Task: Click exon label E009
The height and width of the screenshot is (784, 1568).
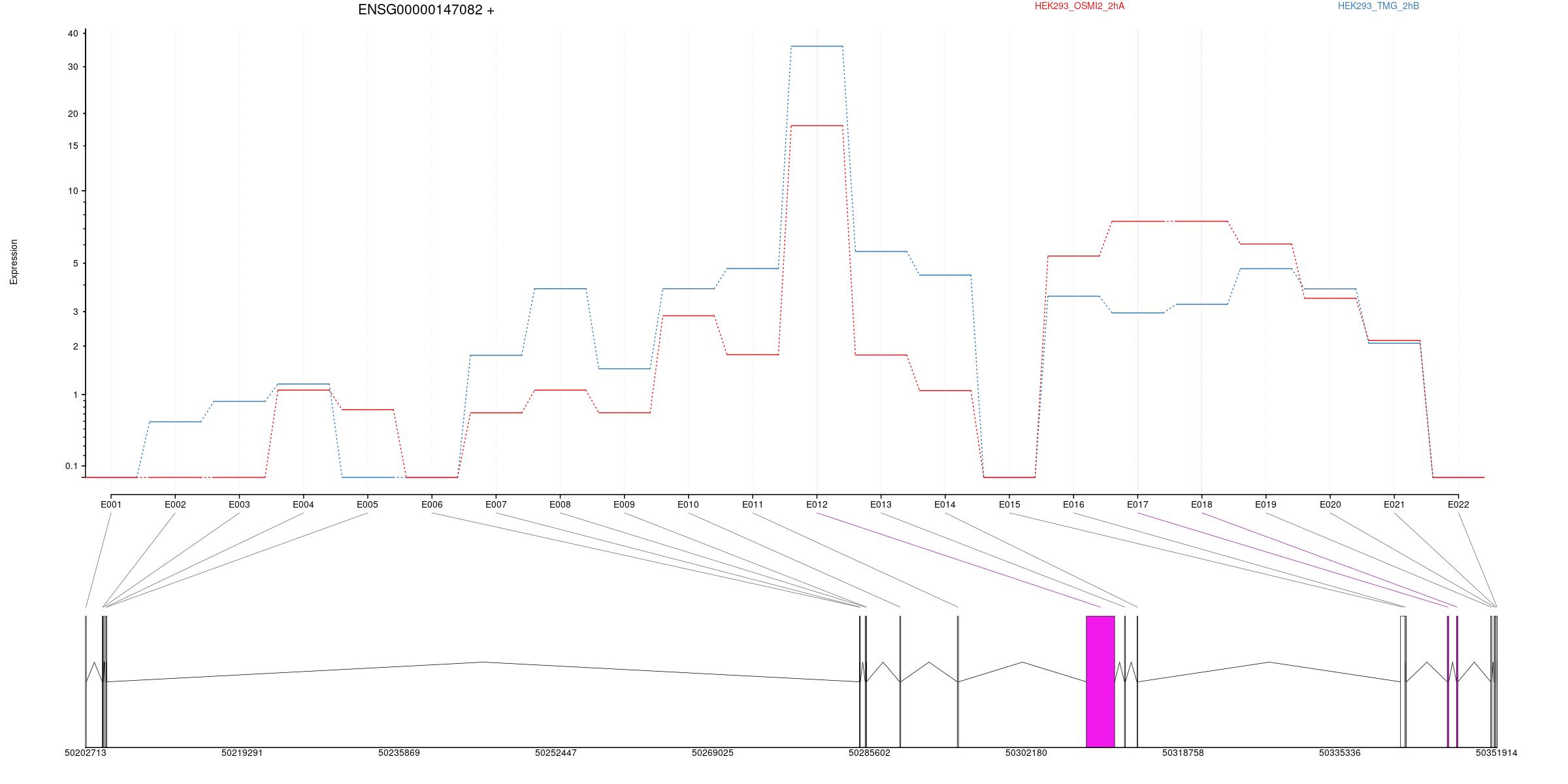Action: pyautogui.click(x=624, y=504)
